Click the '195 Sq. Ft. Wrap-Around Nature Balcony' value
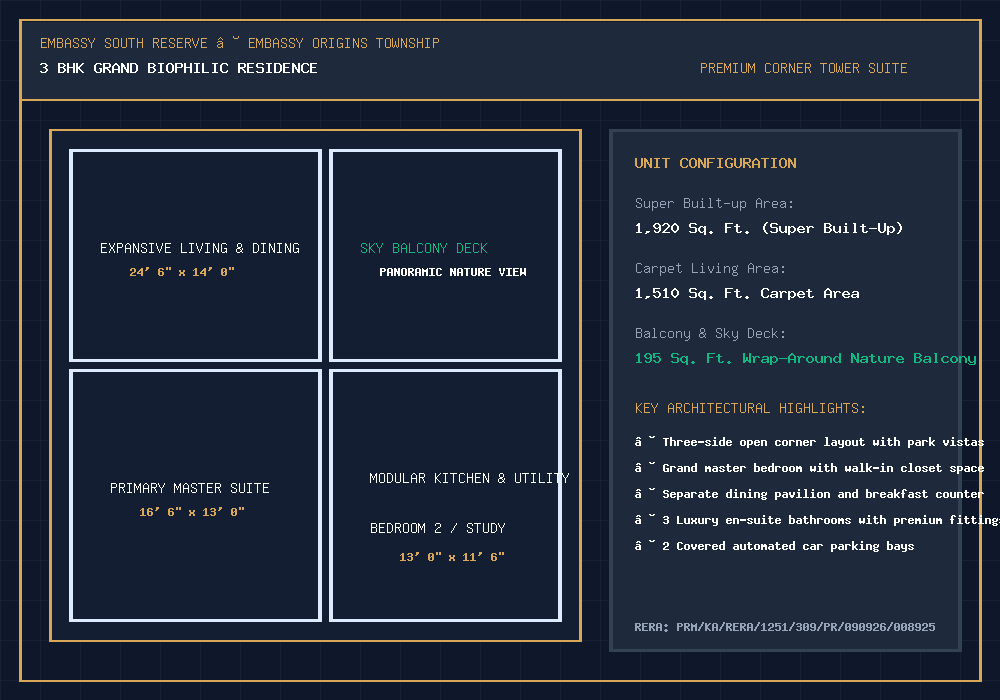 805,358
